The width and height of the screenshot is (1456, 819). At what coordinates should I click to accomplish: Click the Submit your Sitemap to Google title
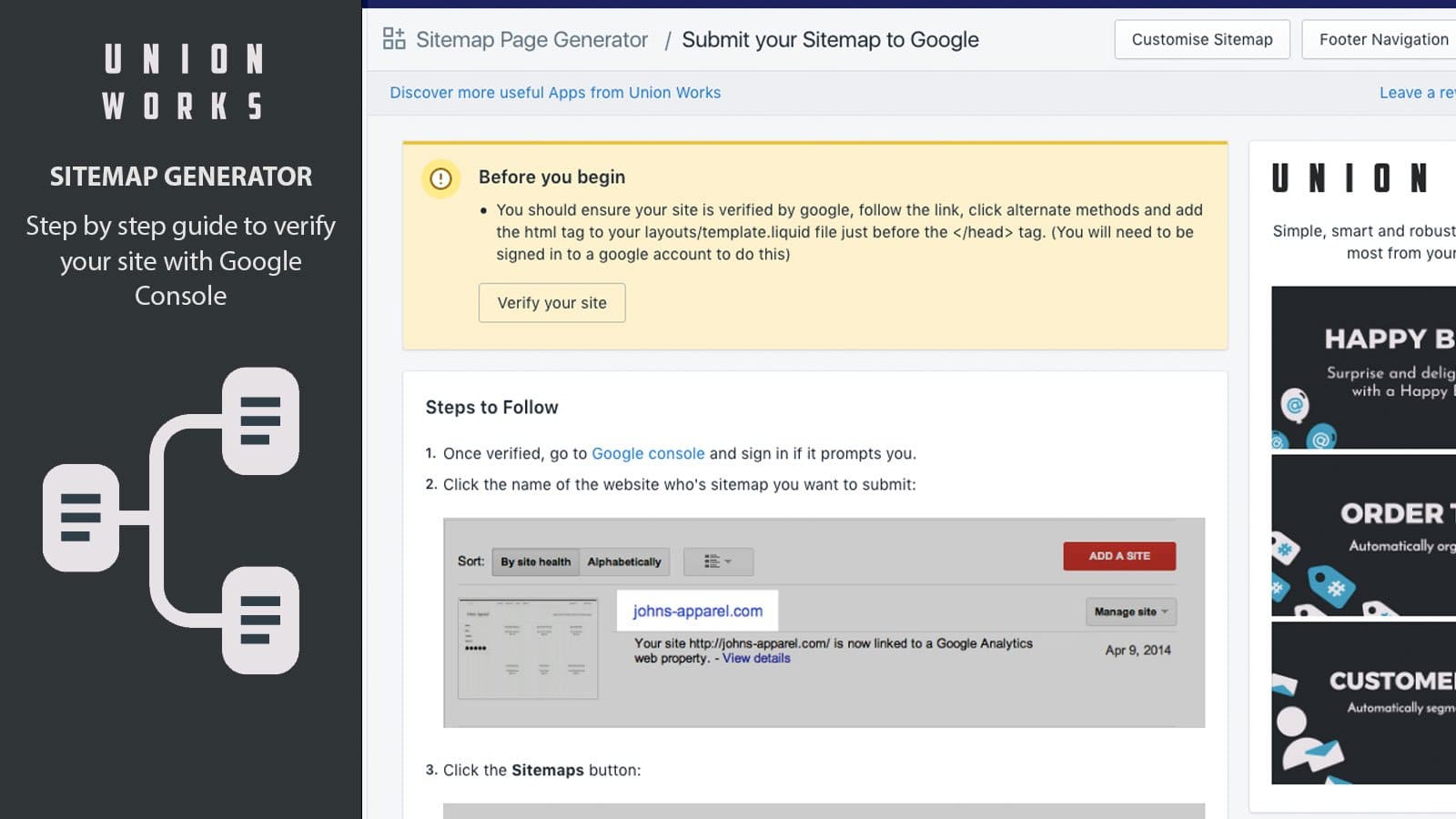click(830, 39)
